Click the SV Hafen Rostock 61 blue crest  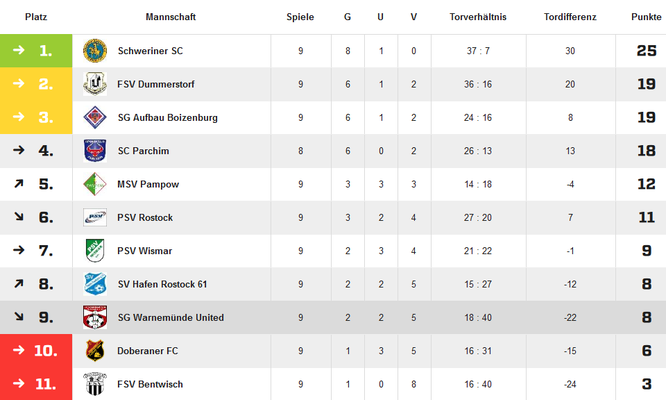(95, 284)
